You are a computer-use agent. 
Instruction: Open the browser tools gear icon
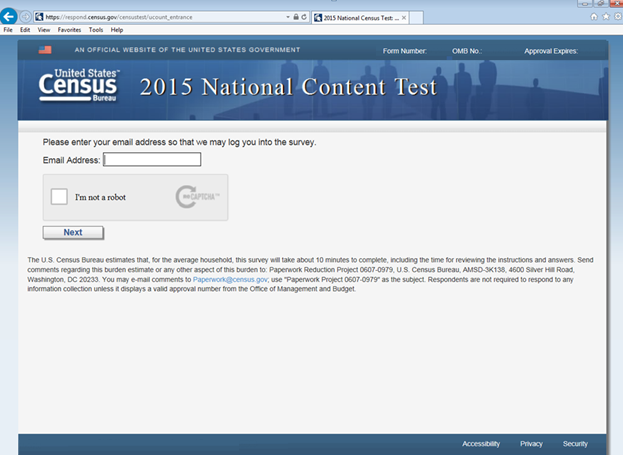point(618,17)
